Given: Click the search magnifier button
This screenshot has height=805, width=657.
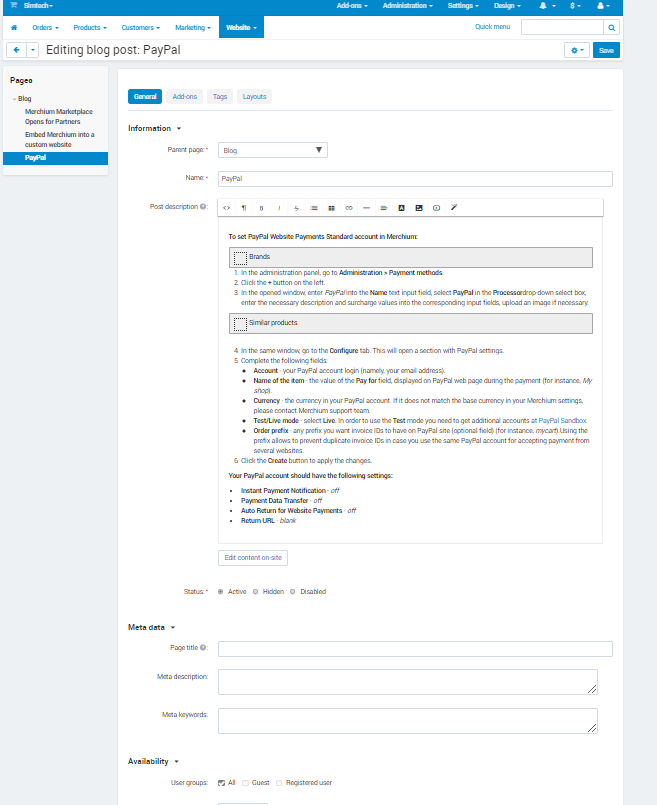Looking at the screenshot, I should click(x=611, y=27).
